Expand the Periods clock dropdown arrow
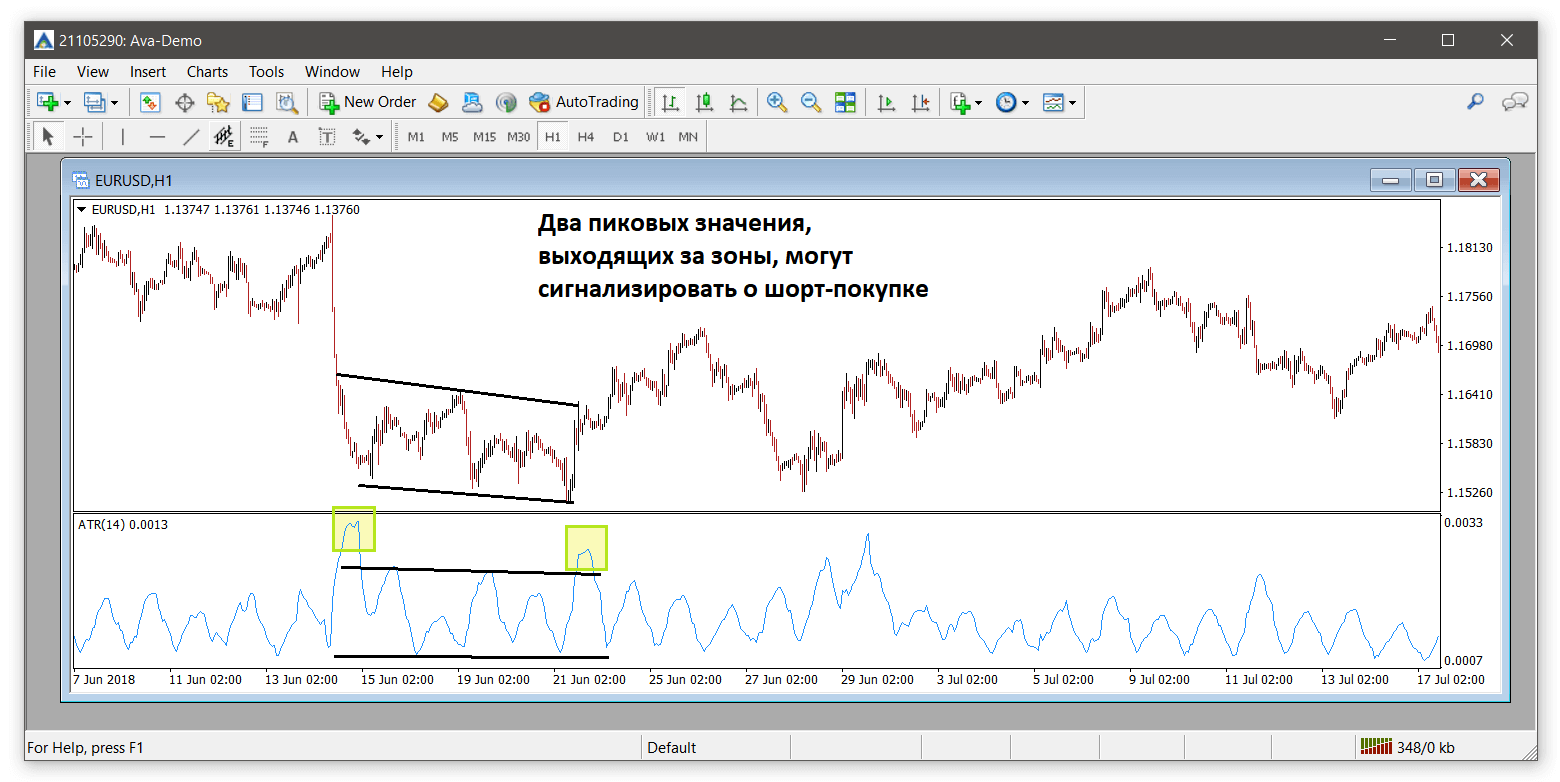The width and height of the screenshot is (1560, 782). (1025, 103)
